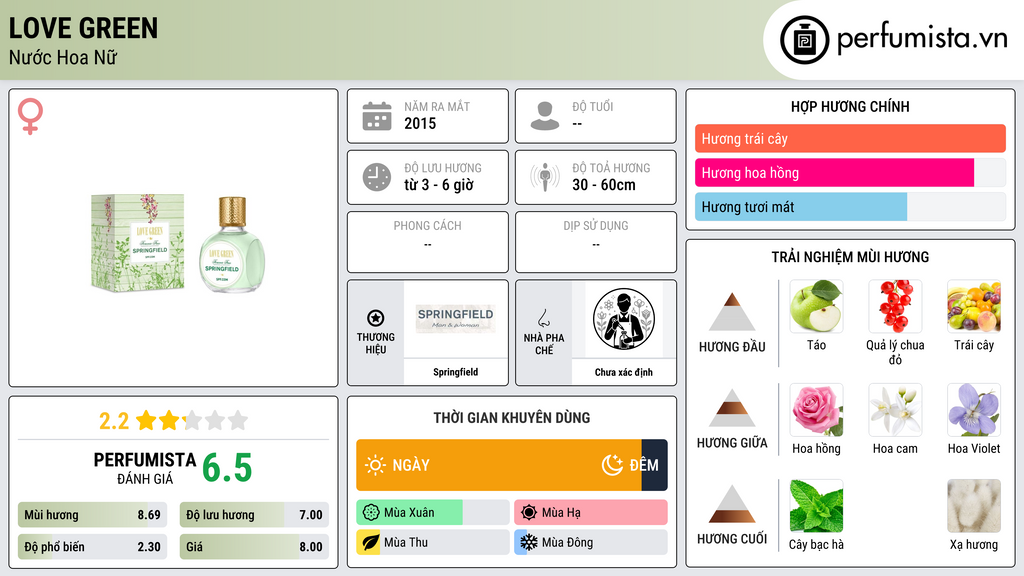The image size is (1024, 576).
Task: Click the Hương đầu pyramid icon
Action: click(x=732, y=312)
